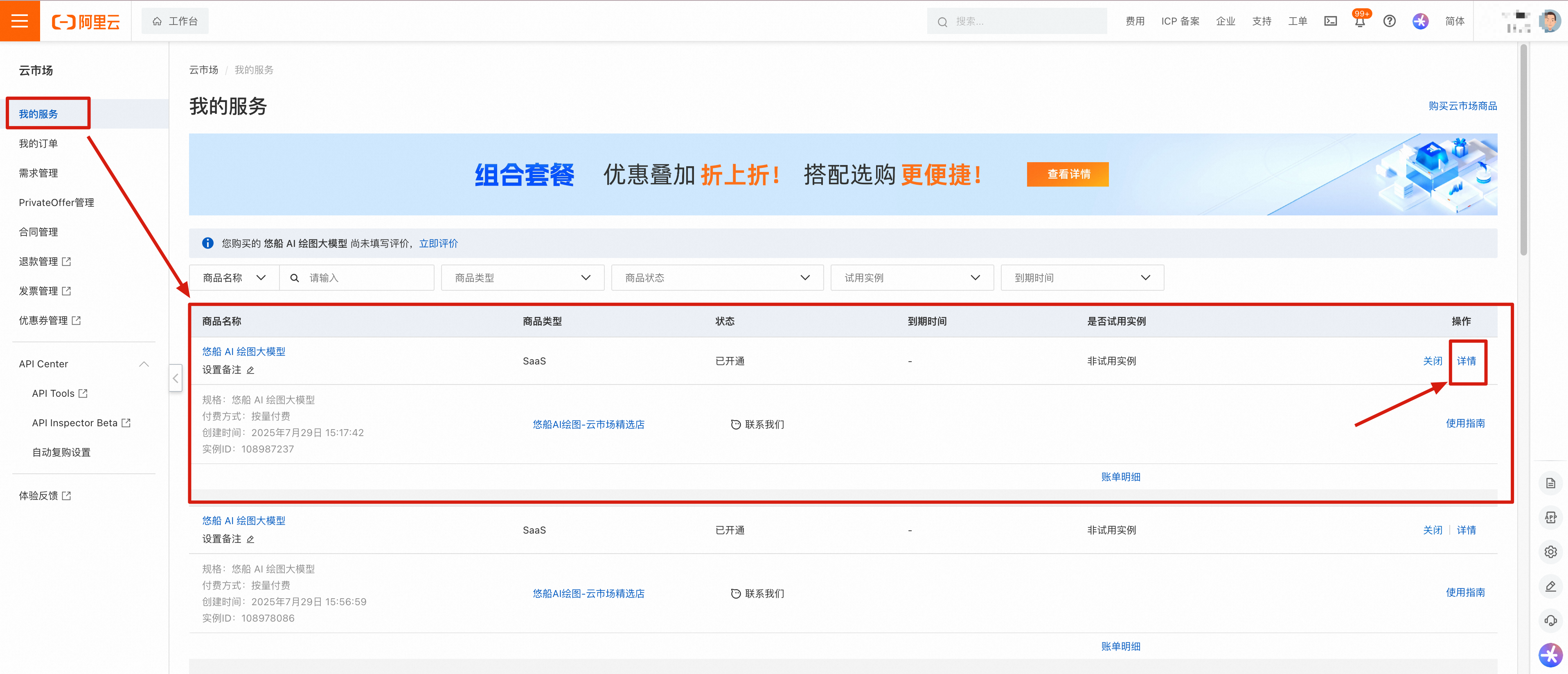Edit remark pencil icon for instance 108987237
Viewport: 1568px width, 674px height.
(x=250, y=370)
